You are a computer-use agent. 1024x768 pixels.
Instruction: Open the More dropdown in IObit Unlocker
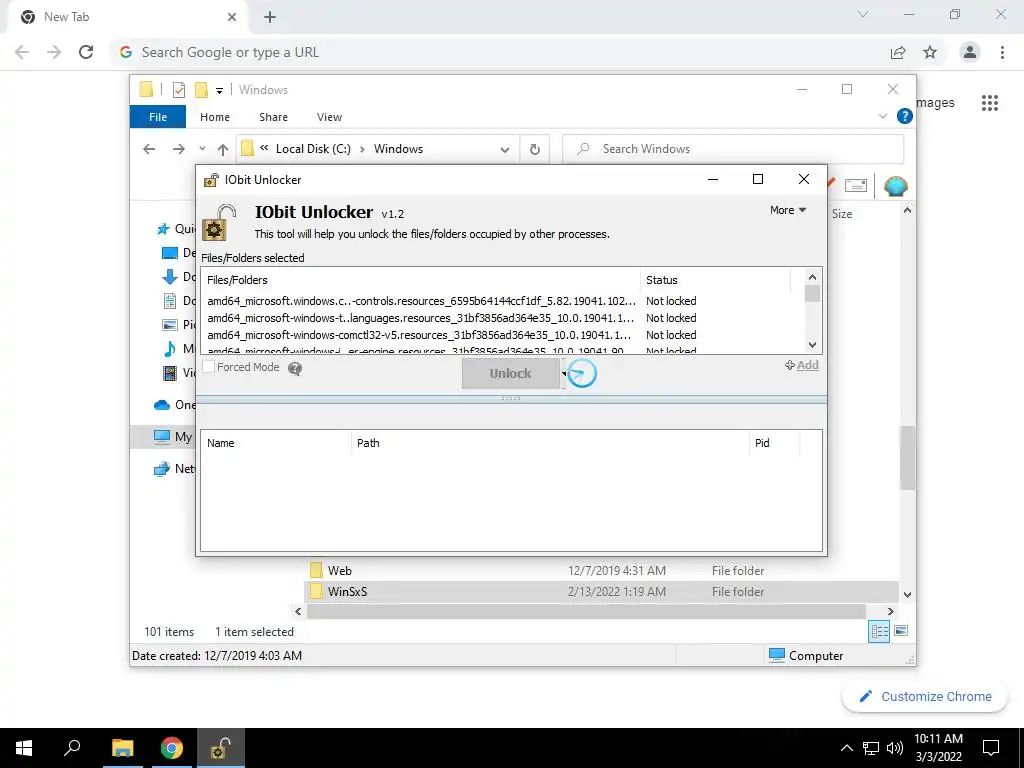pos(788,210)
